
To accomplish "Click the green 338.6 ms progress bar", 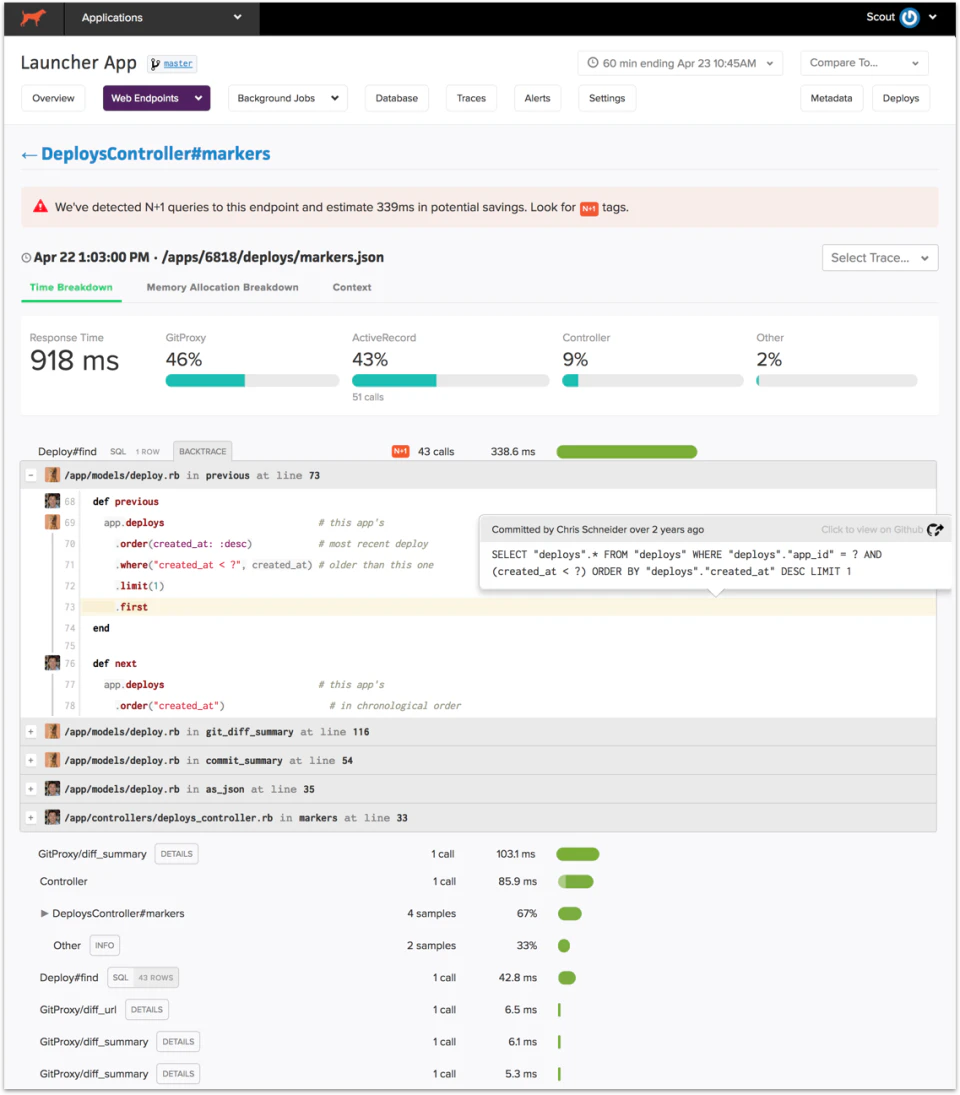I will click(x=626, y=451).
